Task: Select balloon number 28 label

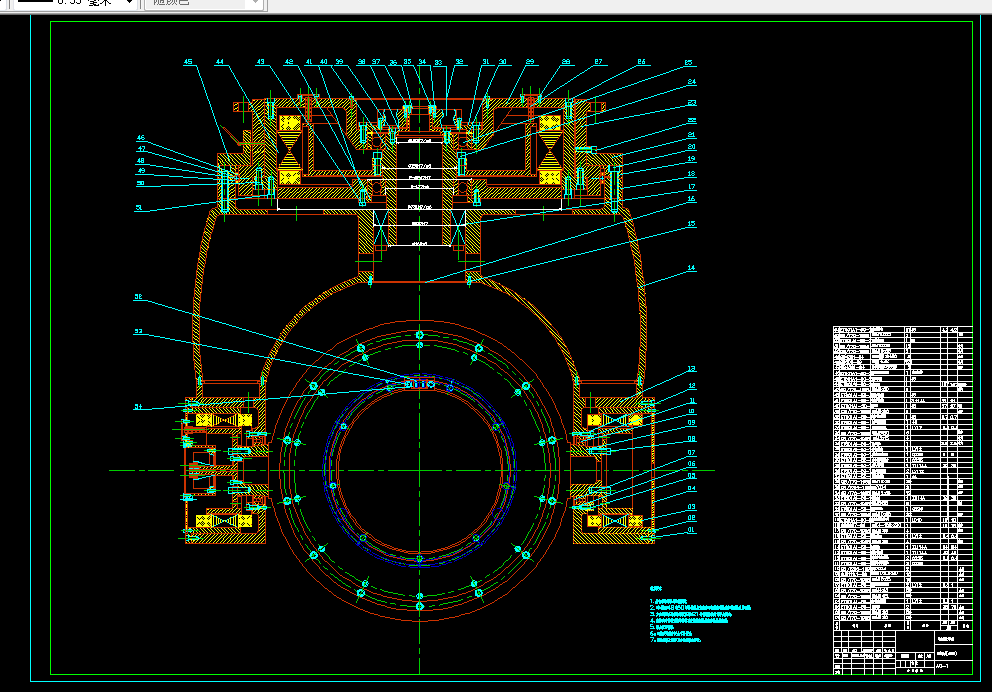Action: pyautogui.click(x=566, y=62)
